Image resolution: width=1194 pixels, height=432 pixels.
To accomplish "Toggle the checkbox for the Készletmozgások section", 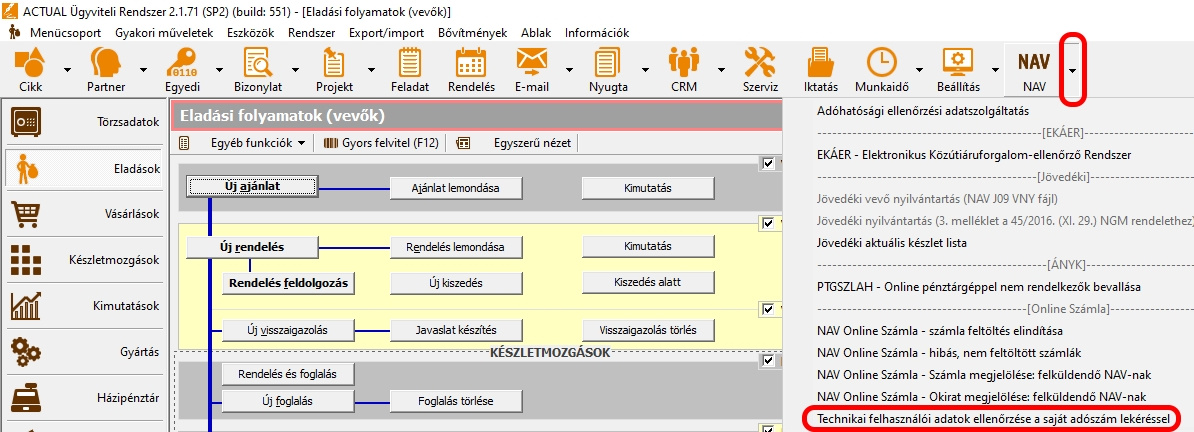I will pyautogui.click(x=767, y=360).
